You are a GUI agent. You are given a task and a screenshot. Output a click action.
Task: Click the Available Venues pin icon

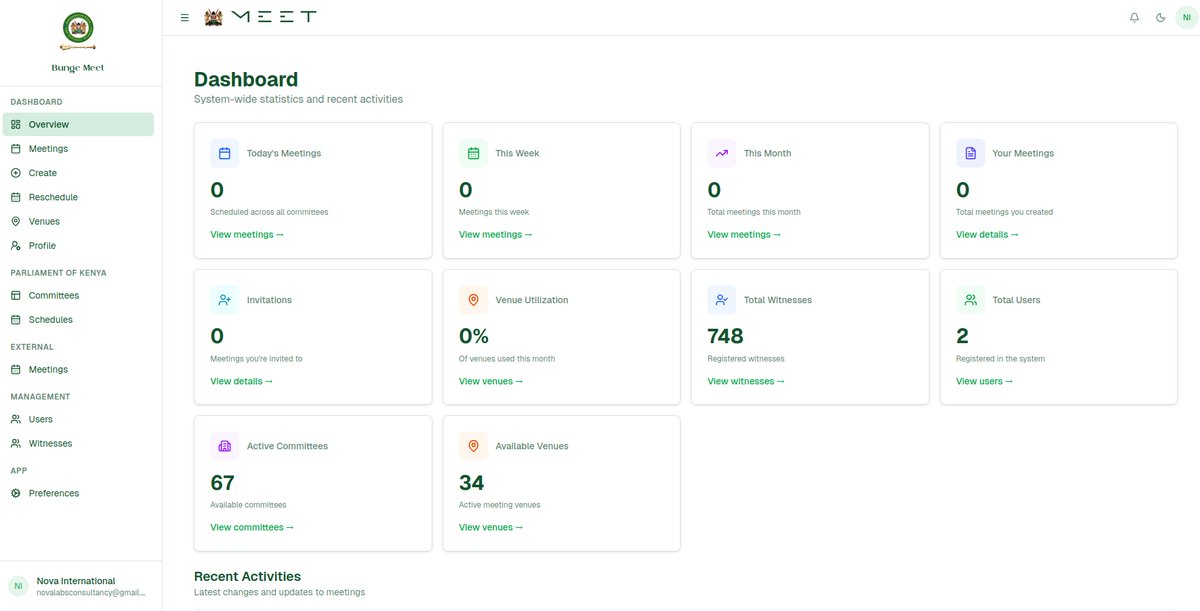[473, 446]
